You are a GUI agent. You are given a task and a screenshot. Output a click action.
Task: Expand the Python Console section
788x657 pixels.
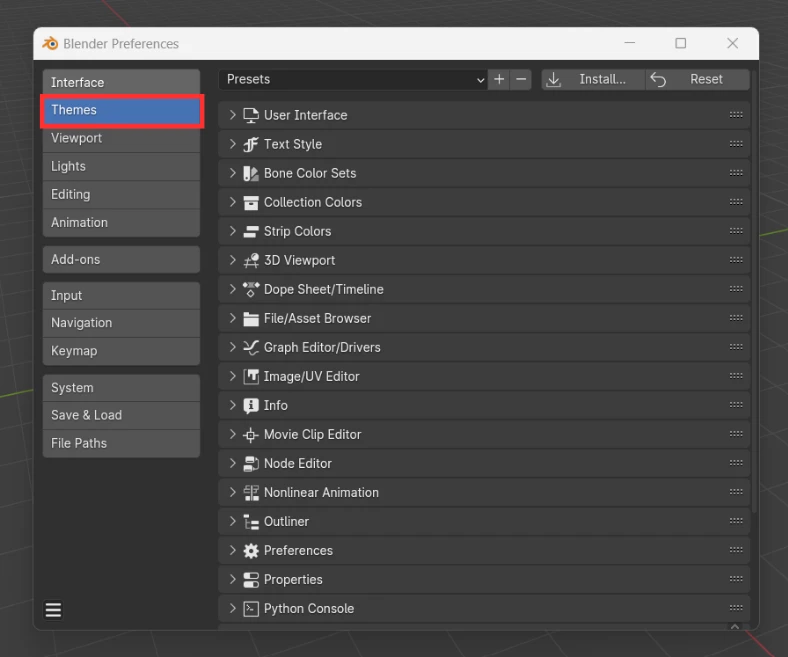(232, 608)
